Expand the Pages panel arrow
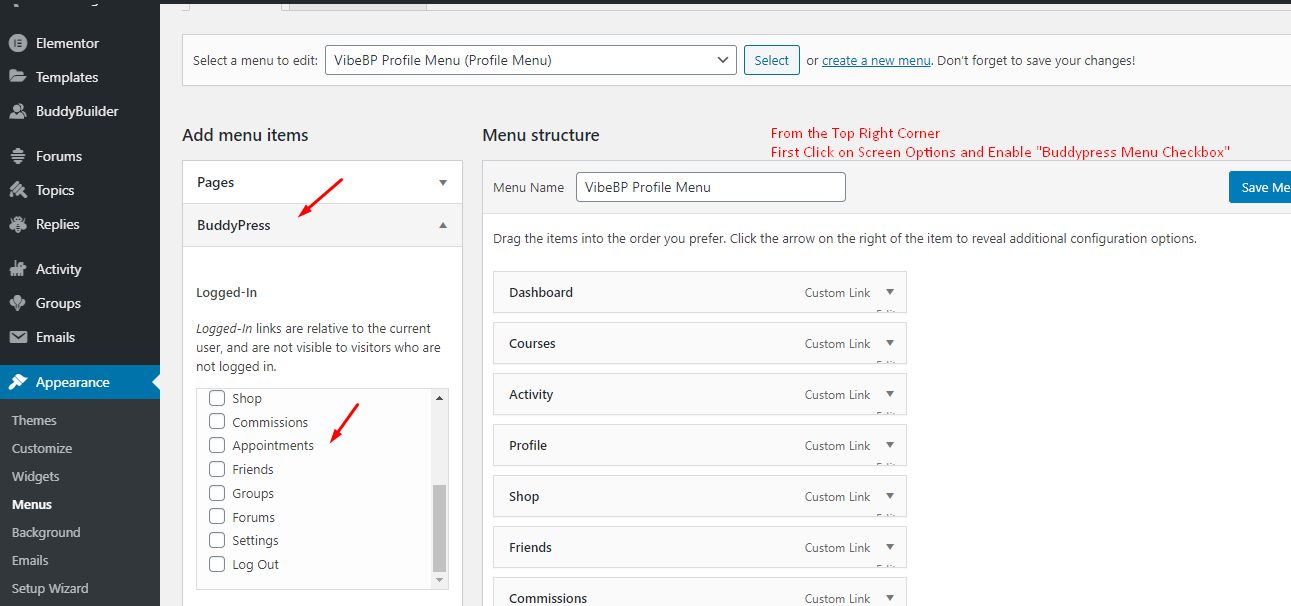This screenshot has width=1291, height=606. click(x=443, y=183)
